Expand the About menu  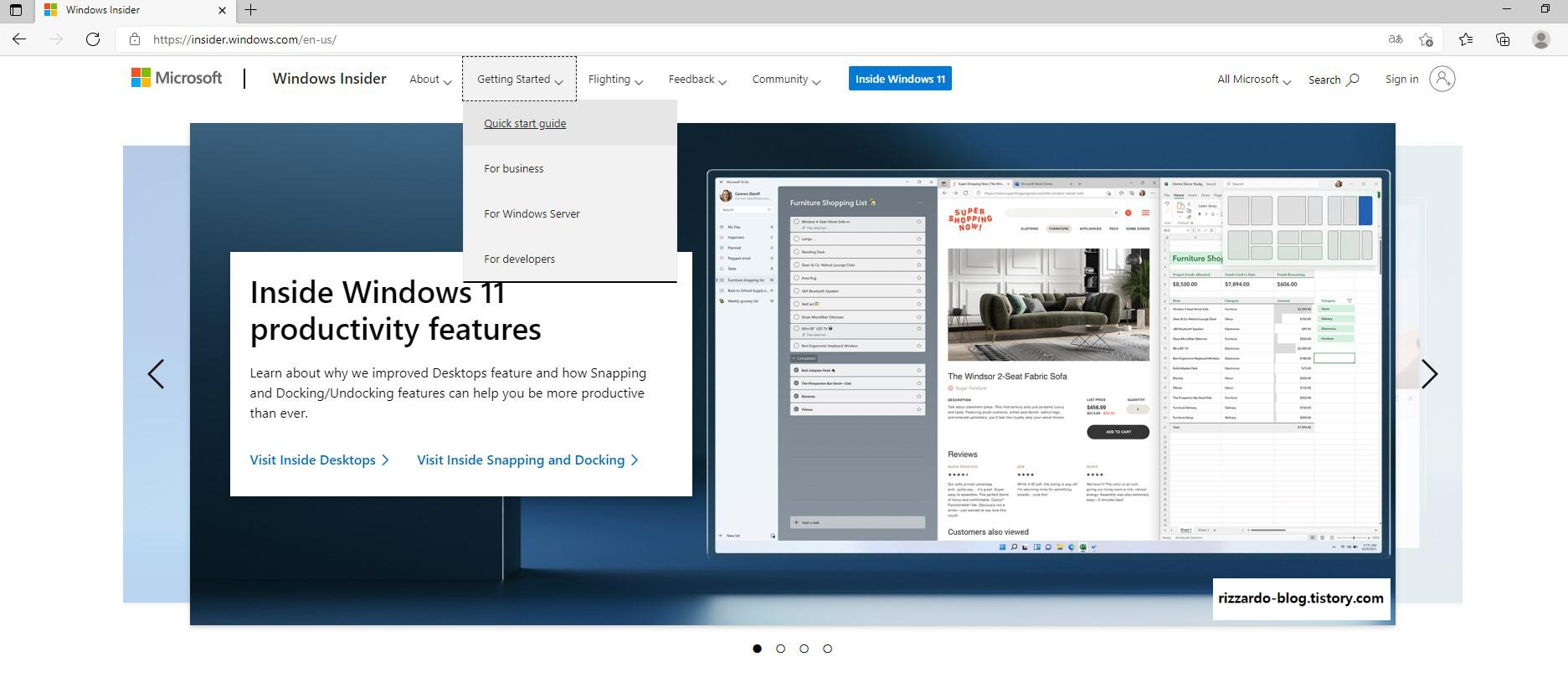(x=430, y=79)
